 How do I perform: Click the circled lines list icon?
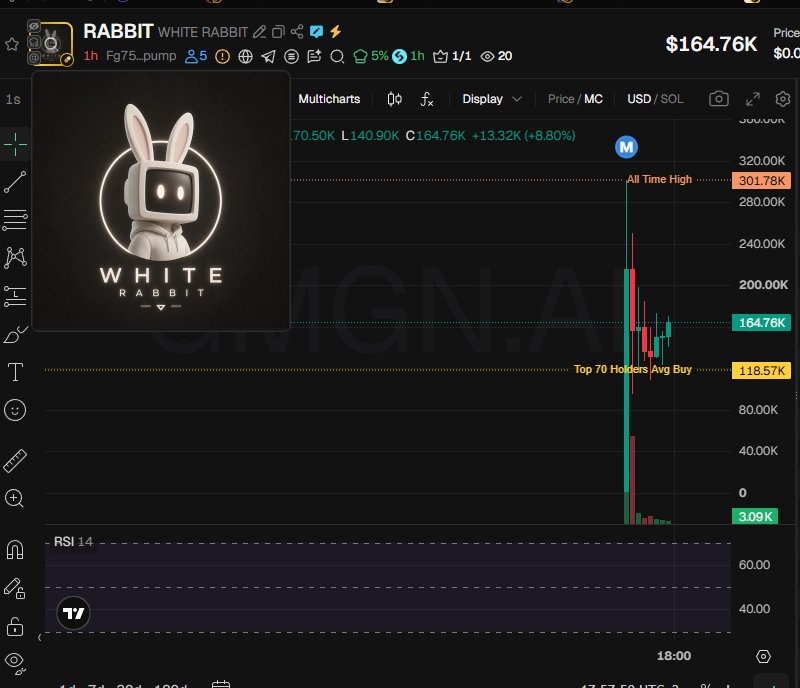(x=291, y=56)
